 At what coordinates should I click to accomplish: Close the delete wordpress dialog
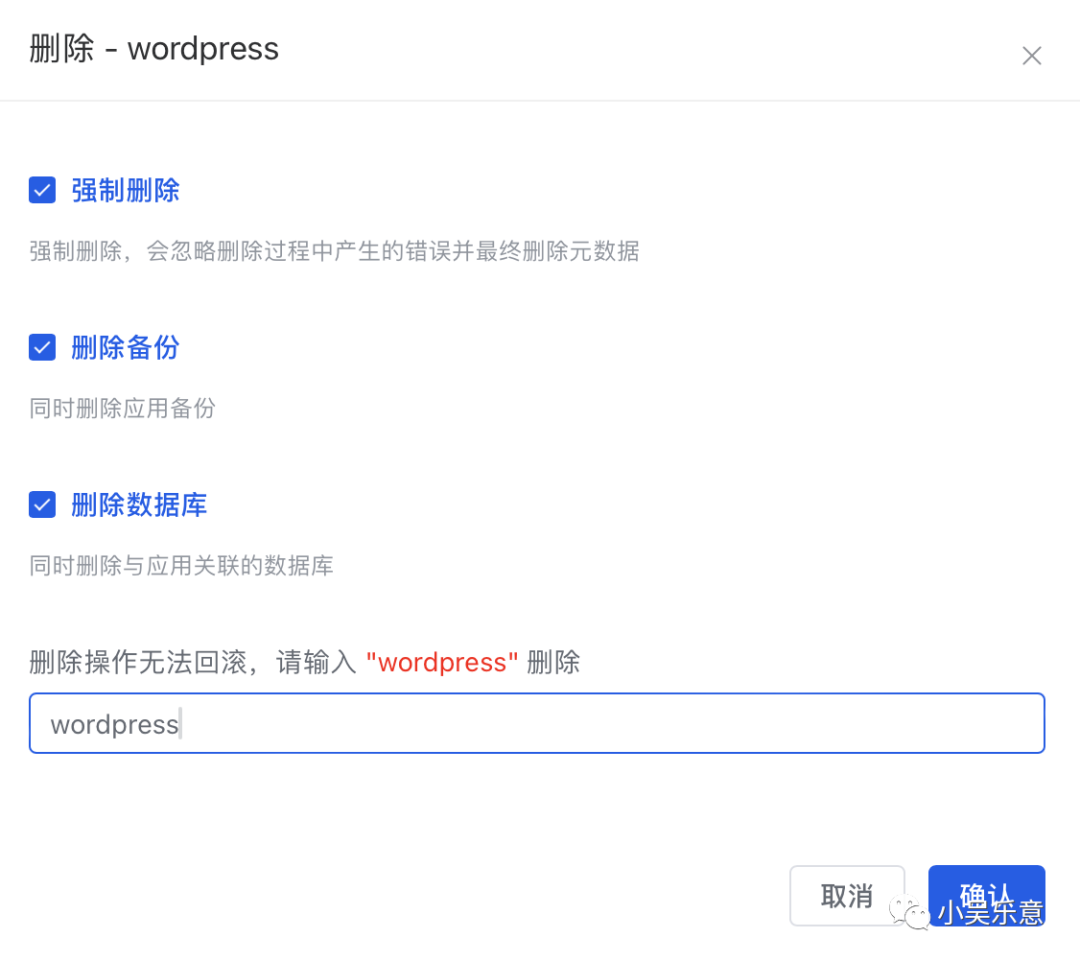(x=1031, y=56)
